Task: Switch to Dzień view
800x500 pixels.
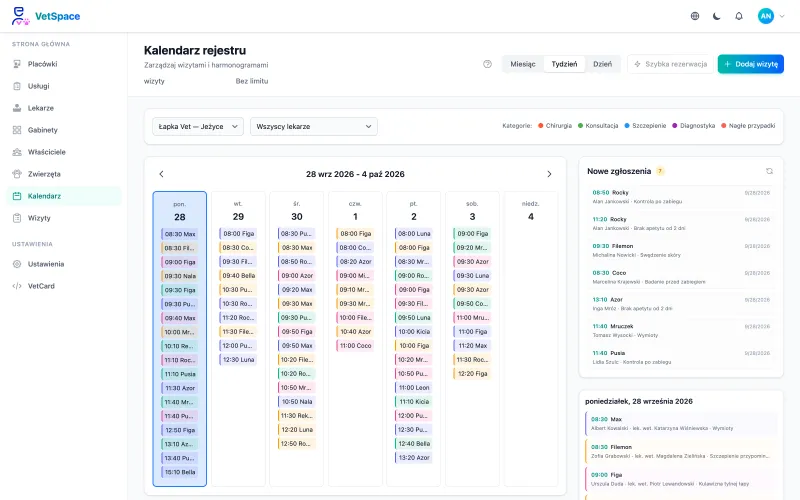Action: click(x=602, y=64)
